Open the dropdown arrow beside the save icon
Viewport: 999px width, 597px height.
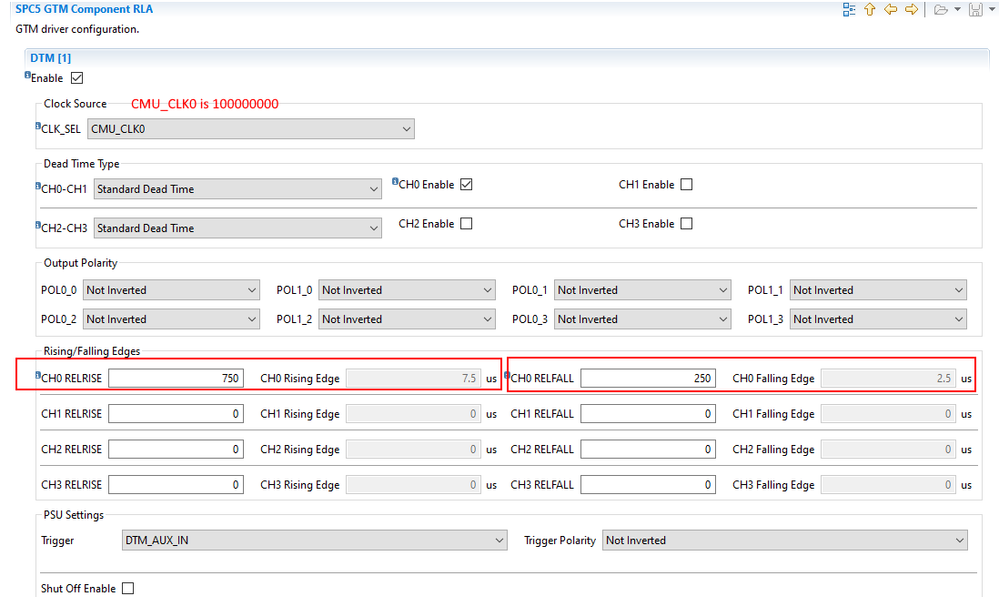coord(993,10)
